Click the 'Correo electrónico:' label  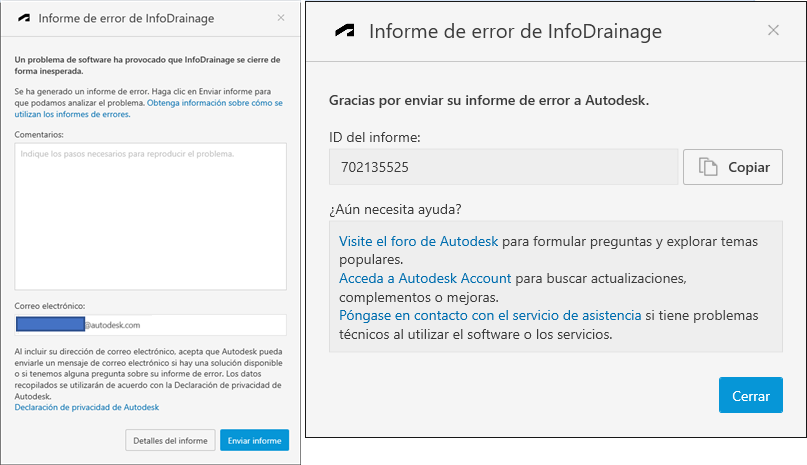(x=50, y=306)
